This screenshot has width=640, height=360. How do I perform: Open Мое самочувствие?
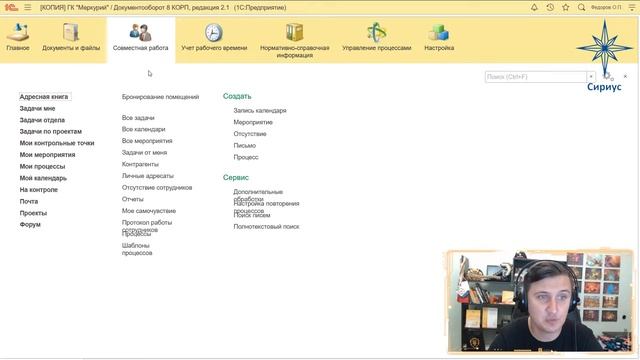(149, 211)
